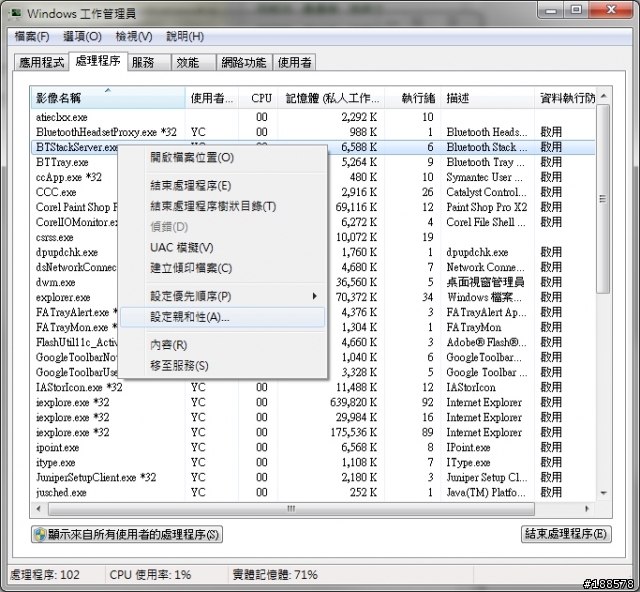Sort by 影像名稱 column header
Image resolution: width=640 pixels, height=592 pixels.
click(108, 98)
